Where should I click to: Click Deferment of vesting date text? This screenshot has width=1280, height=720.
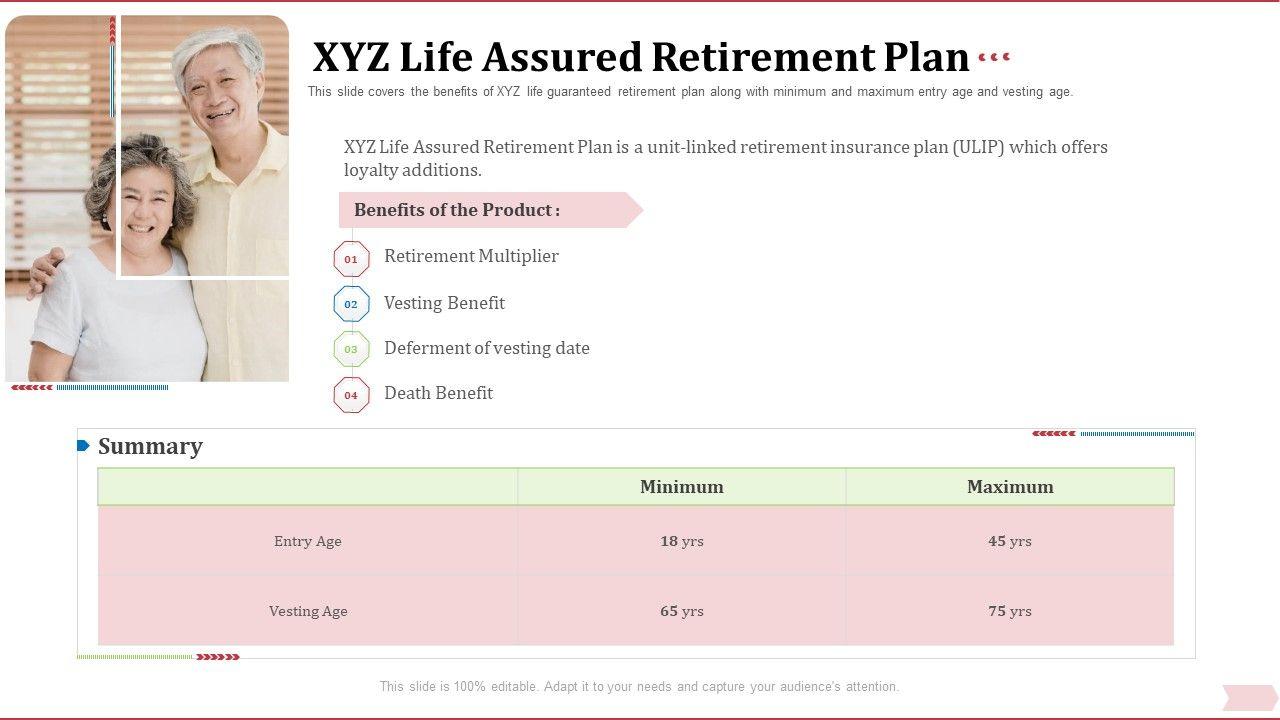(487, 348)
